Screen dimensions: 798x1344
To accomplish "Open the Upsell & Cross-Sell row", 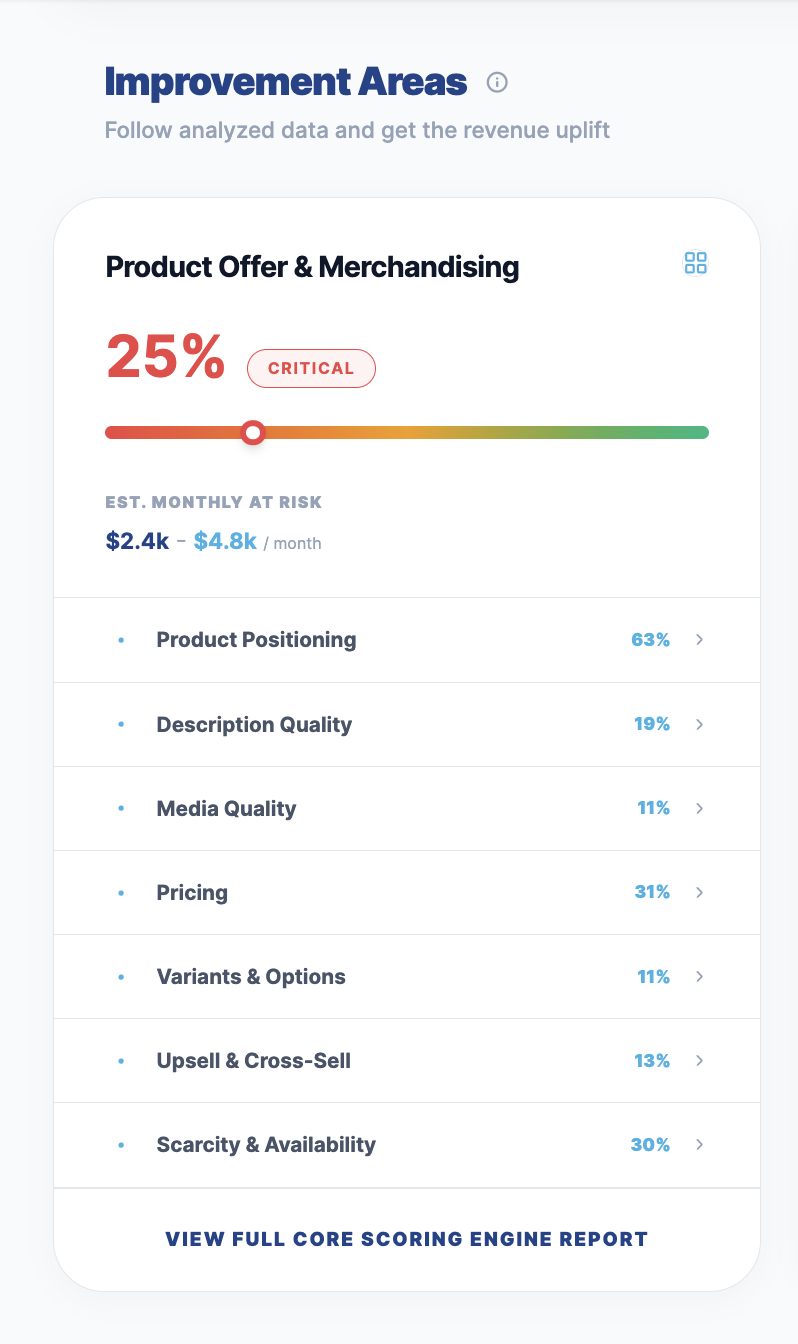I will [254, 1060].
